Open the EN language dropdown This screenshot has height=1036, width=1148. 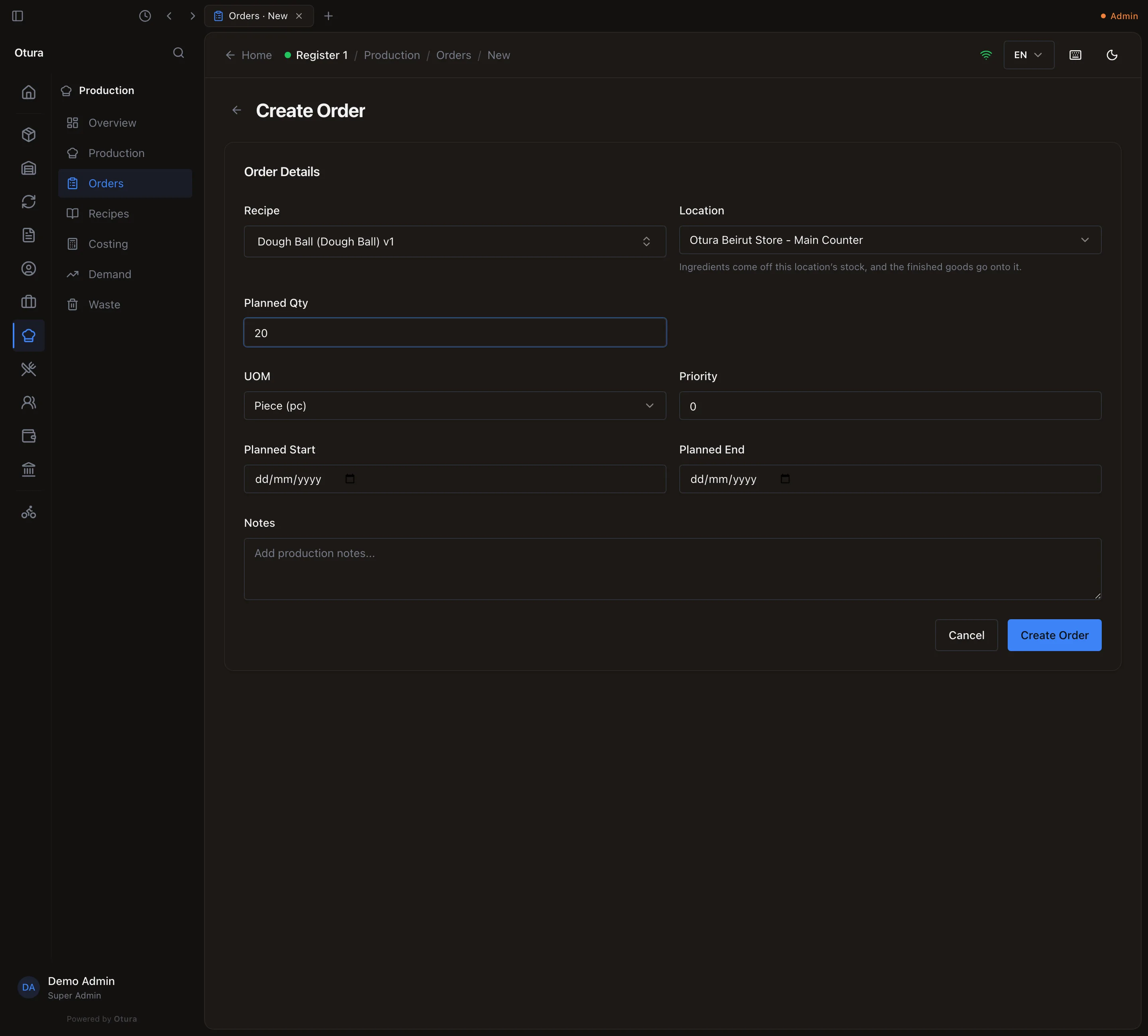click(1028, 55)
